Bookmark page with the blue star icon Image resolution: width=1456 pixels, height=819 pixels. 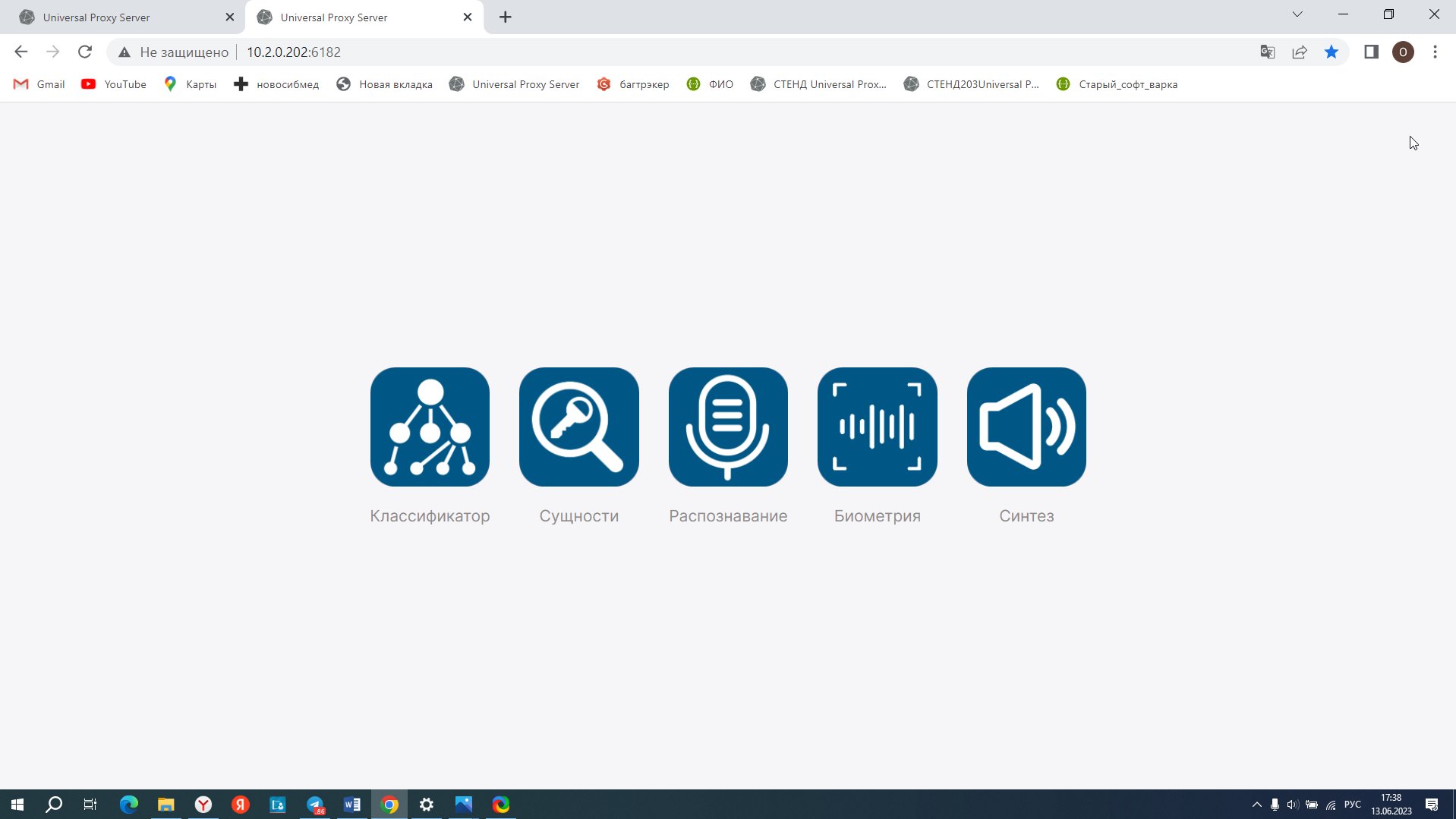1332,52
